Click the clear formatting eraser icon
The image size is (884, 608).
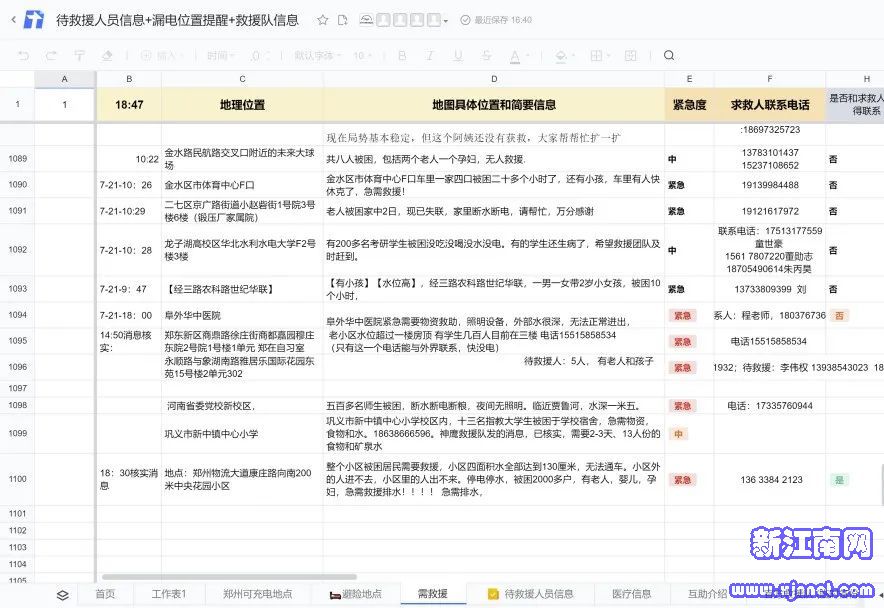[107, 56]
